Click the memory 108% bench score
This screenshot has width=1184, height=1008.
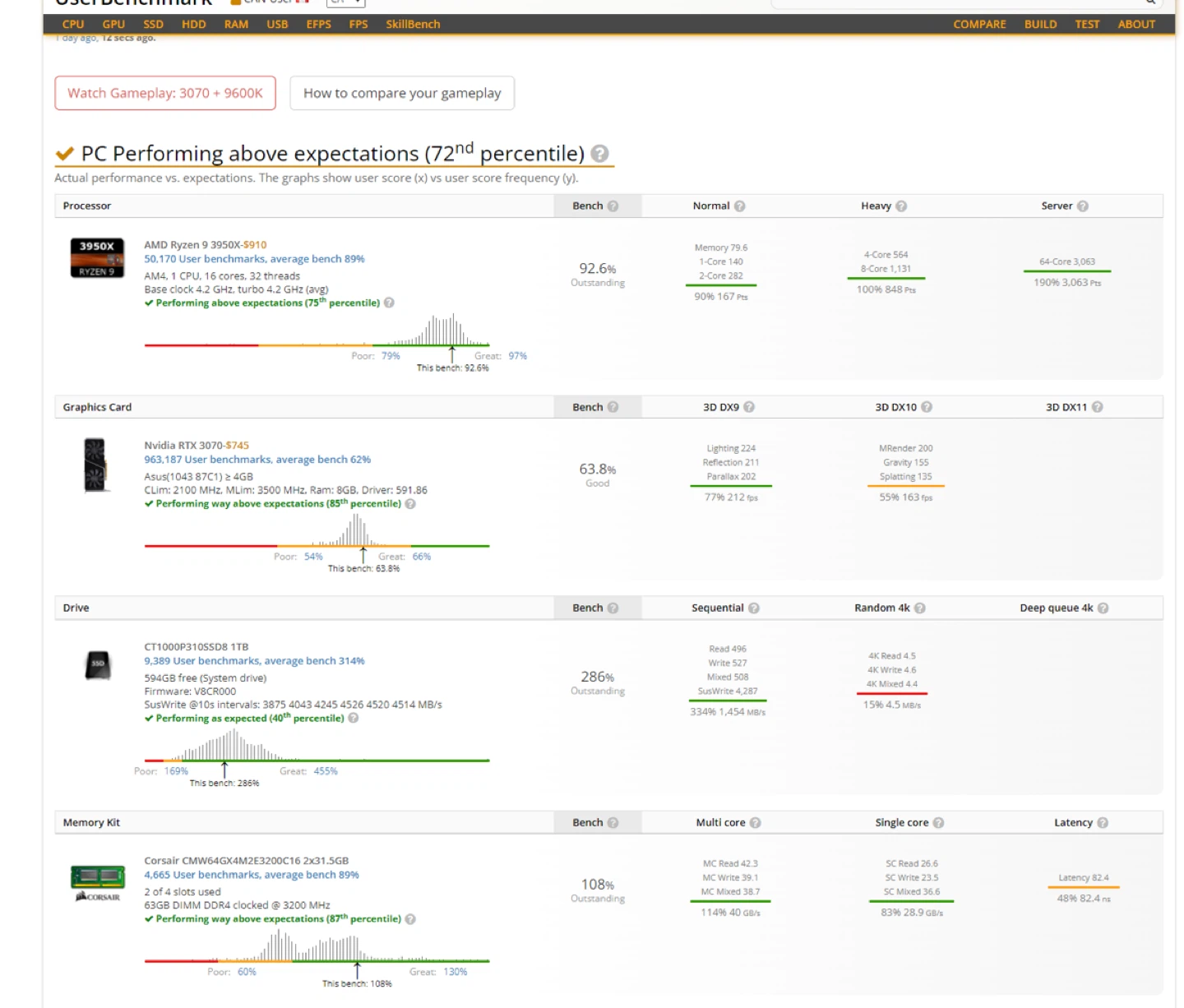[598, 885]
